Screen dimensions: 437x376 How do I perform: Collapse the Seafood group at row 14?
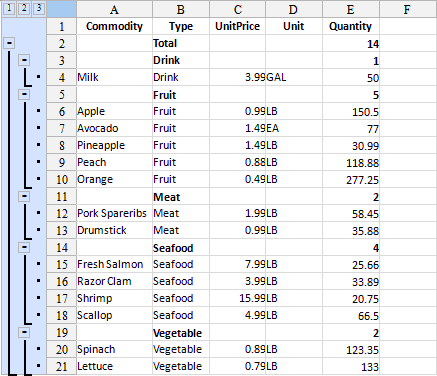click(24, 247)
